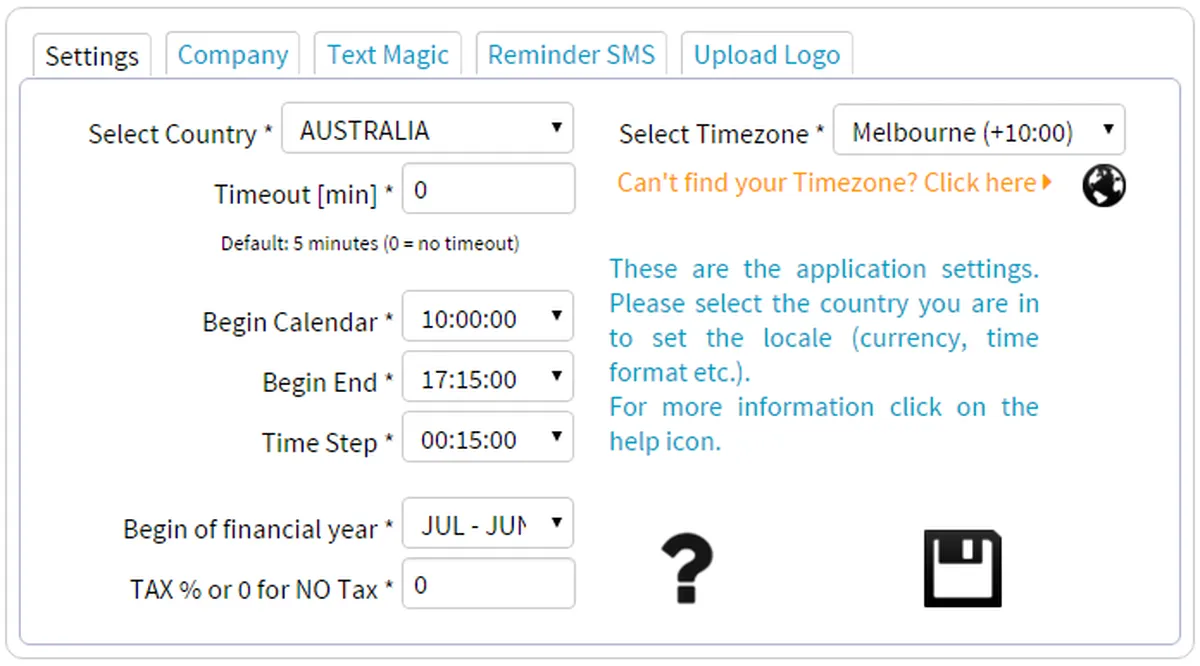This screenshot has width=1200, height=666.
Task: Switch to the Company tab
Action: [232, 55]
